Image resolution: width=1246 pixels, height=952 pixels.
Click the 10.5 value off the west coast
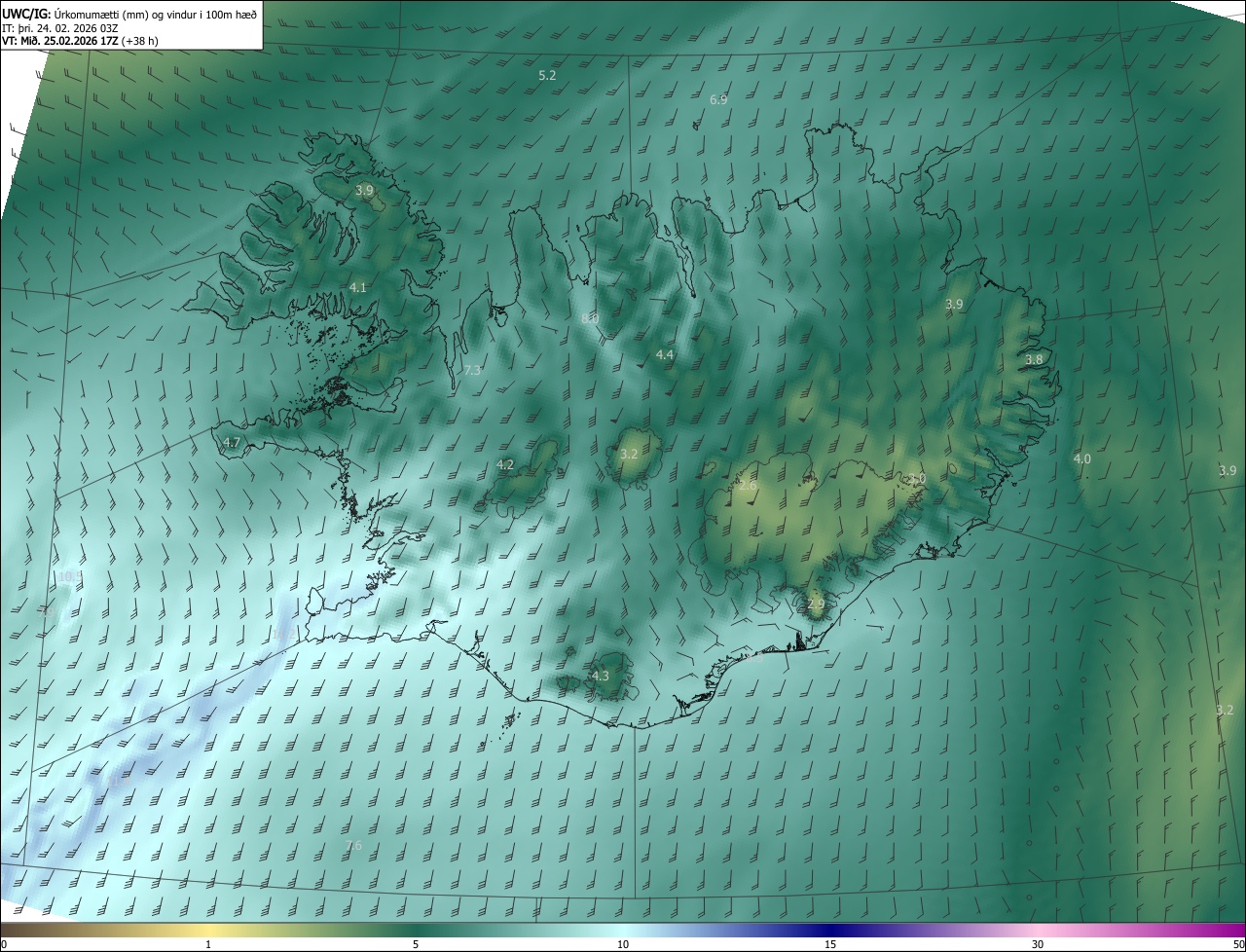pos(70,576)
